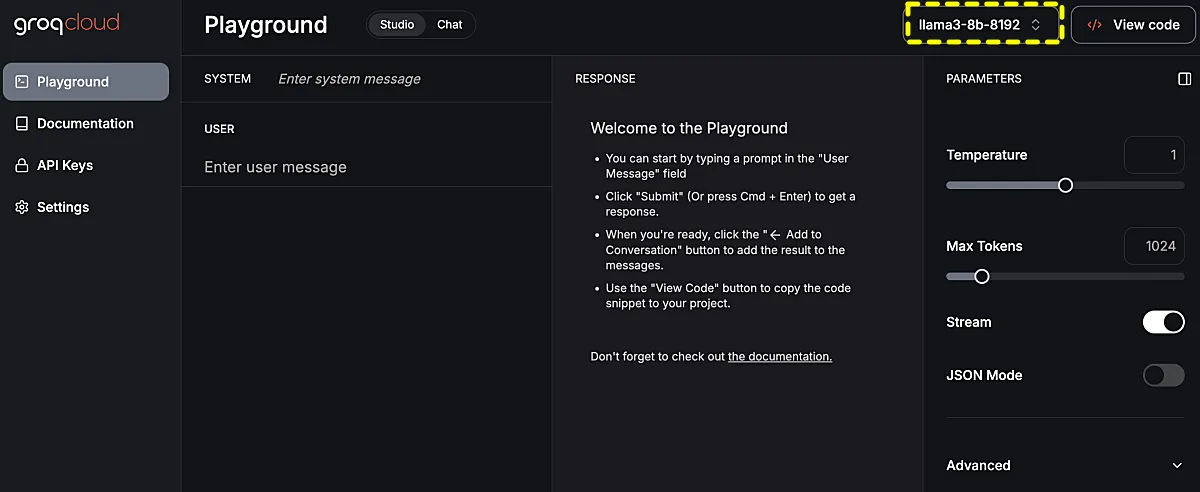
Task: Disable the Stream toggle
Action: coord(1163,322)
